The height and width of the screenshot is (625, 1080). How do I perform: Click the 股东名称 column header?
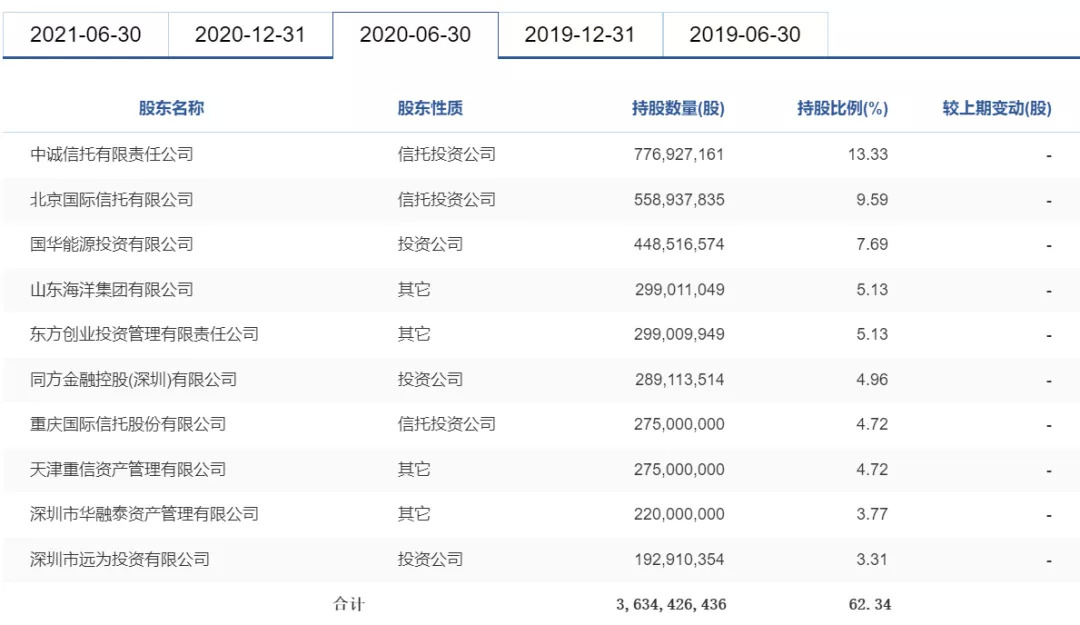tap(172, 108)
